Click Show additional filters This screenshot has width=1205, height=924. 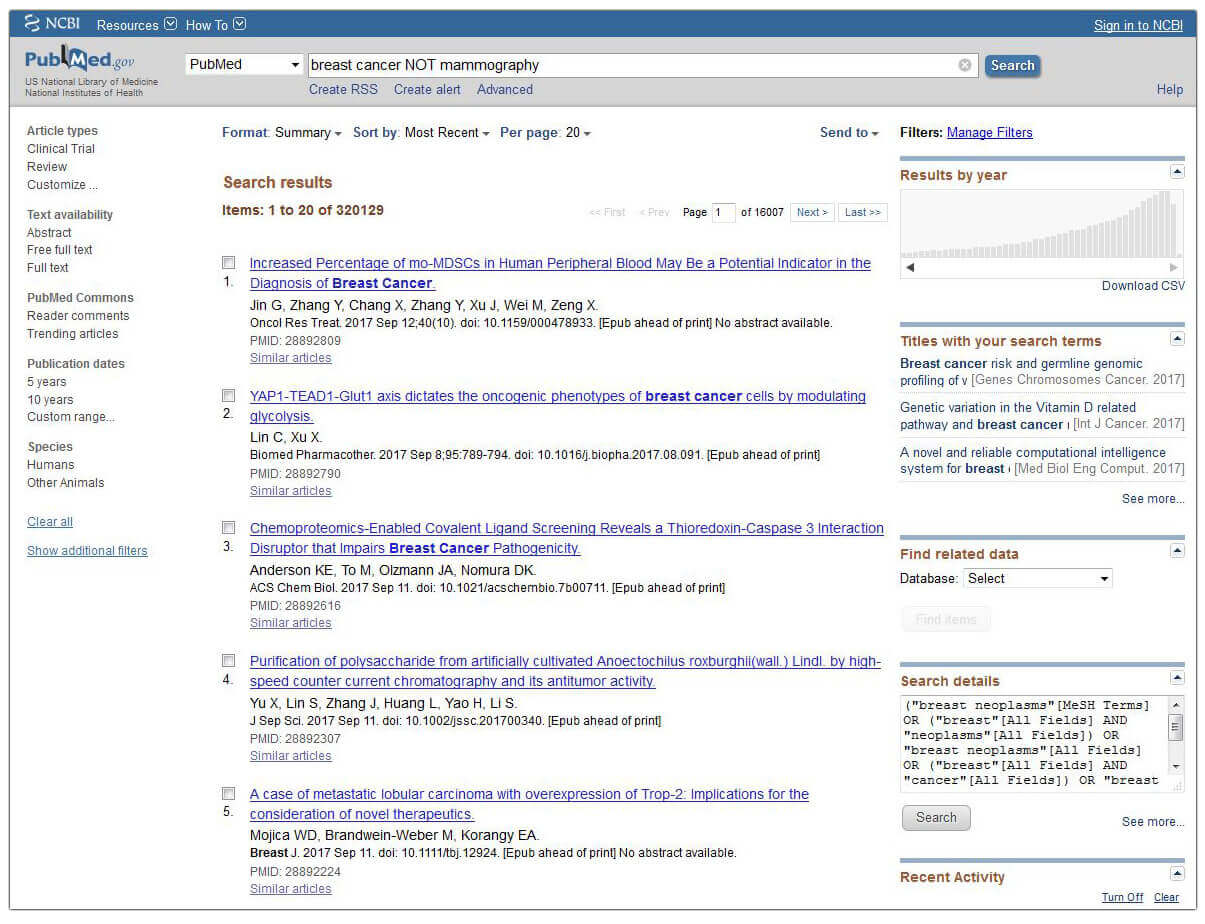(x=87, y=551)
